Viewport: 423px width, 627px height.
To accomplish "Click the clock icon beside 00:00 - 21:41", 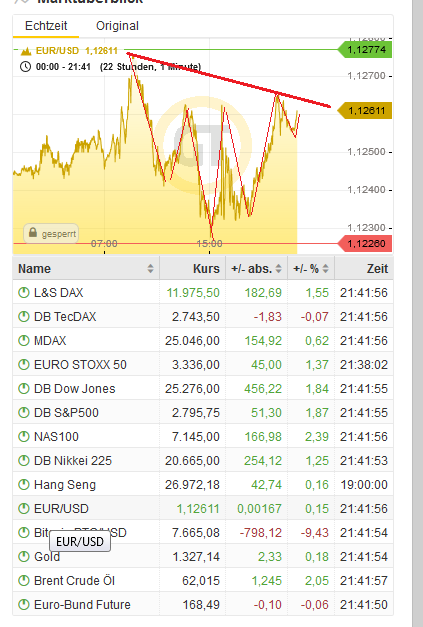I will click(25, 66).
